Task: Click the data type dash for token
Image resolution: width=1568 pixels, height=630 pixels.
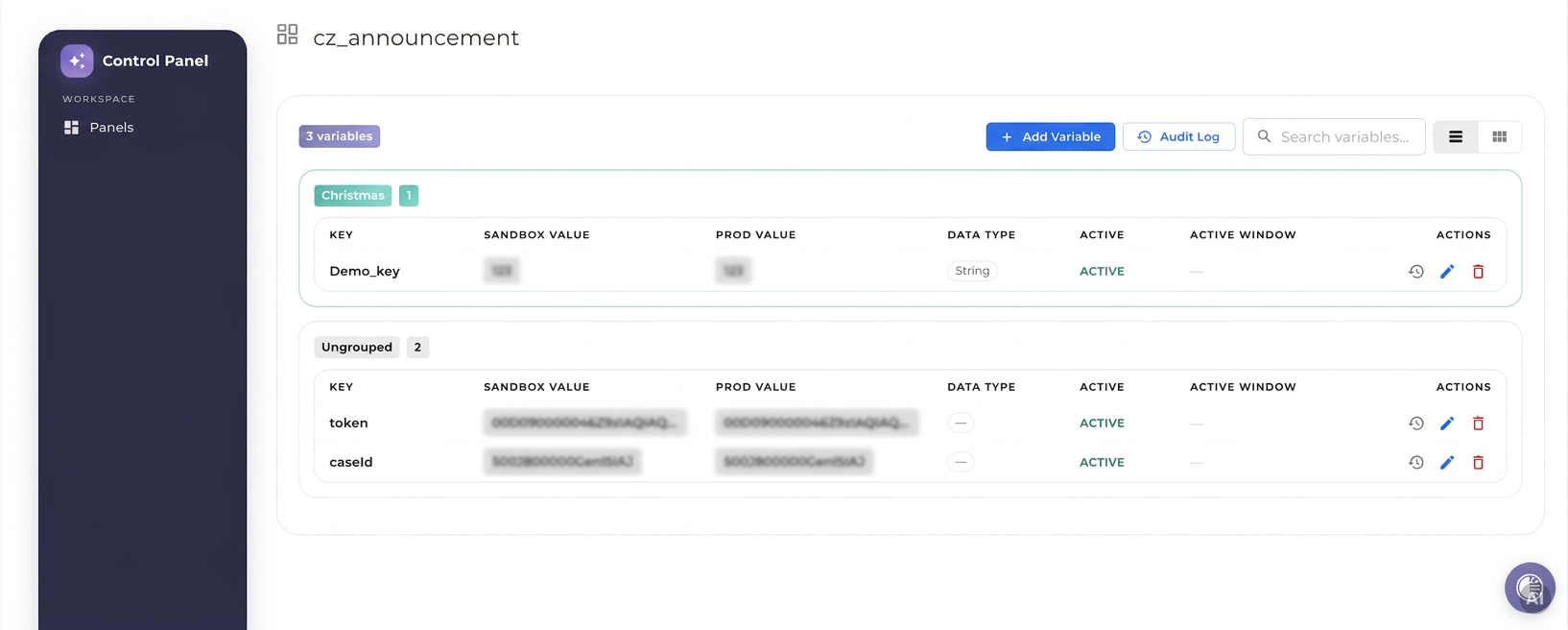Action: pyautogui.click(x=961, y=424)
